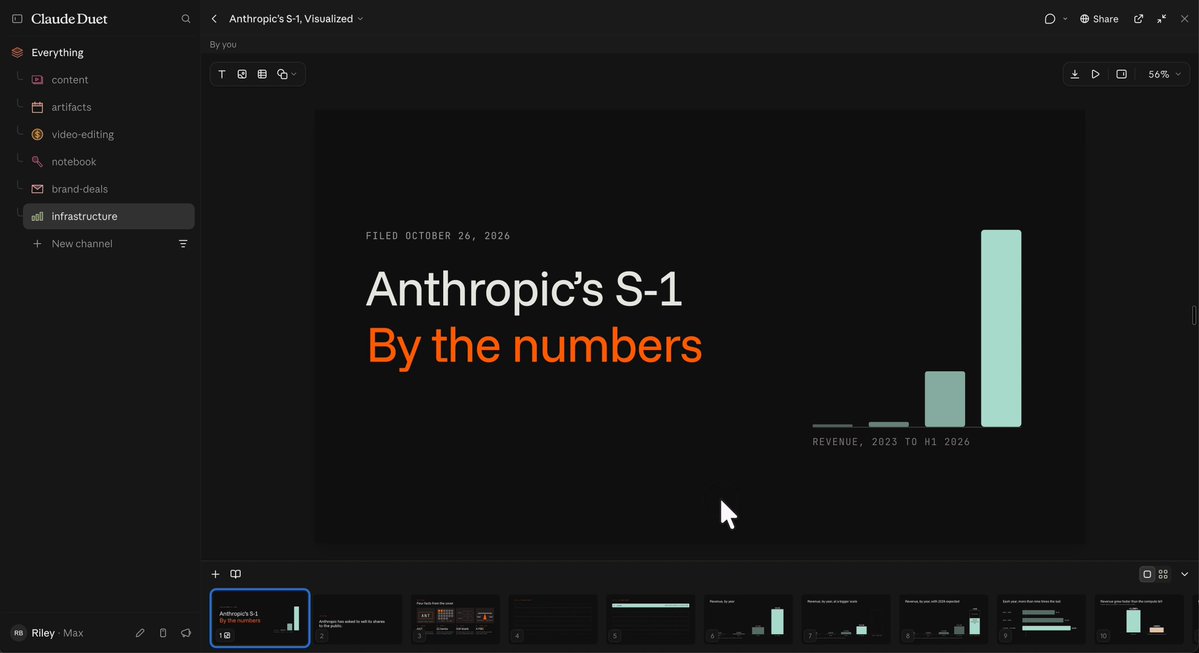Select slide 6 Revenue by year thumbnail
Viewport: 1199px width, 653px height.
click(x=749, y=619)
